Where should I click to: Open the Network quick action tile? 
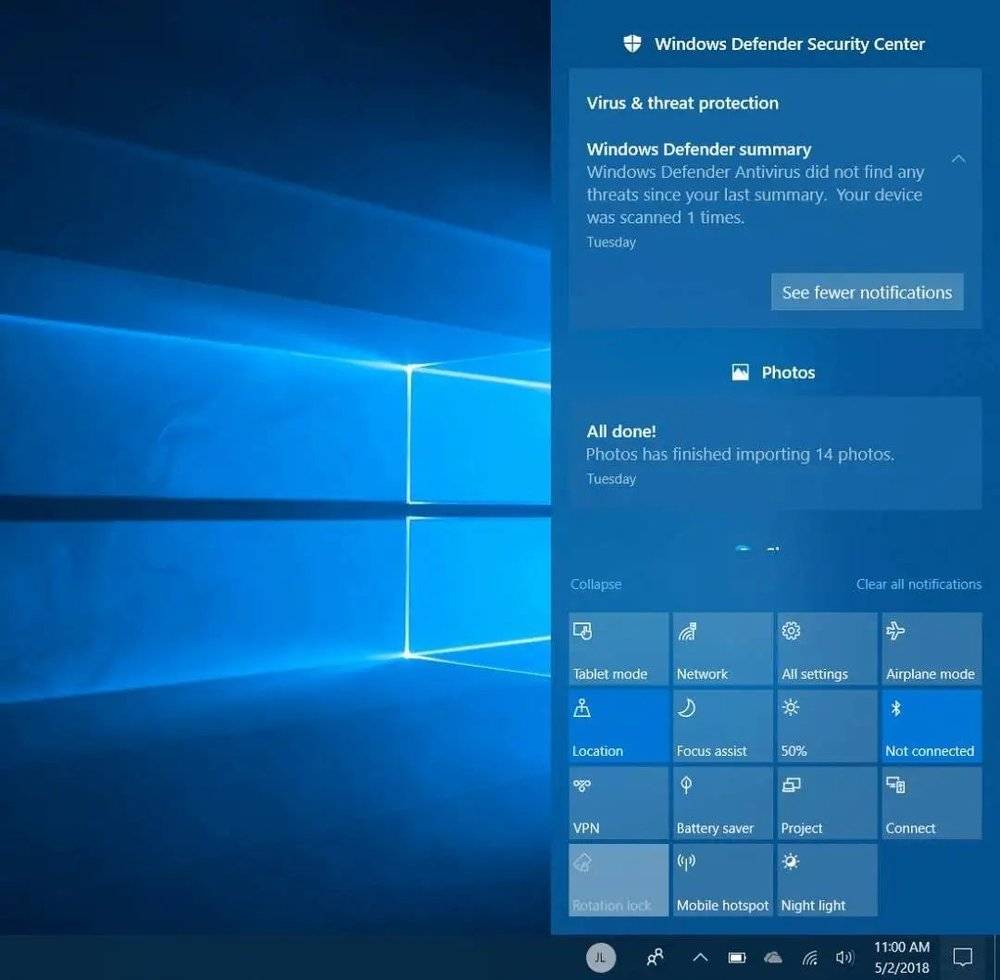click(722, 649)
